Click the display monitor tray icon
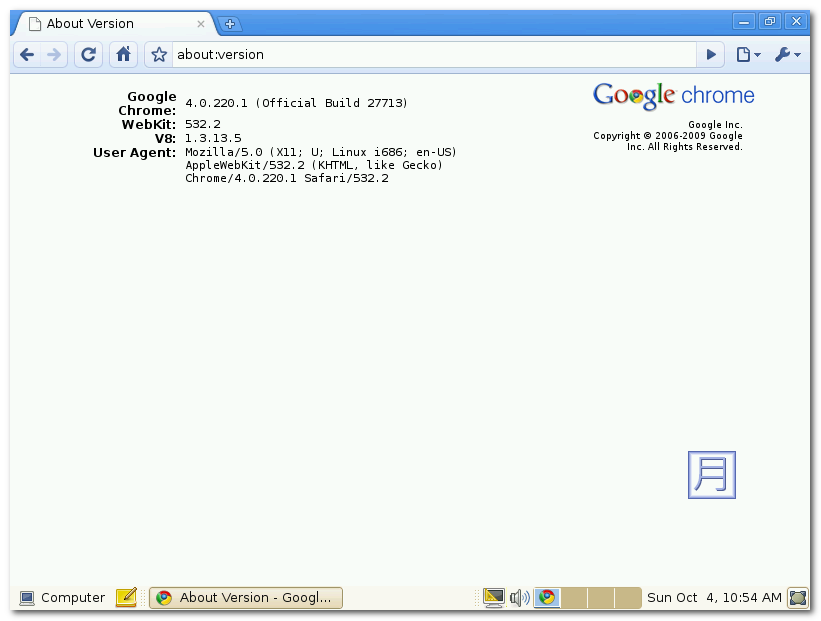The image size is (821, 621). pyautogui.click(x=493, y=598)
